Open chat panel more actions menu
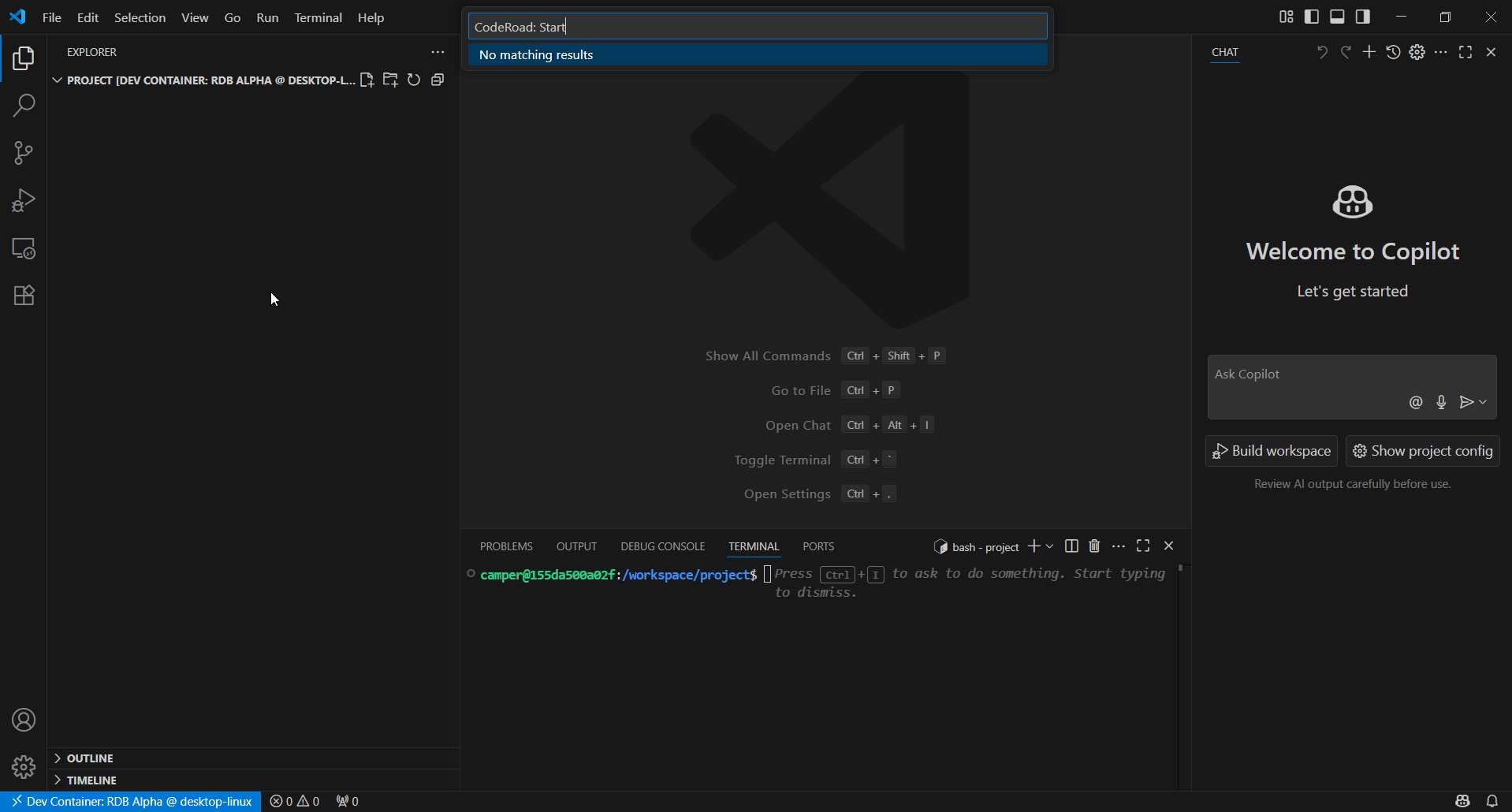The width and height of the screenshot is (1512, 812). pyautogui.click(x=1441, y=52)
